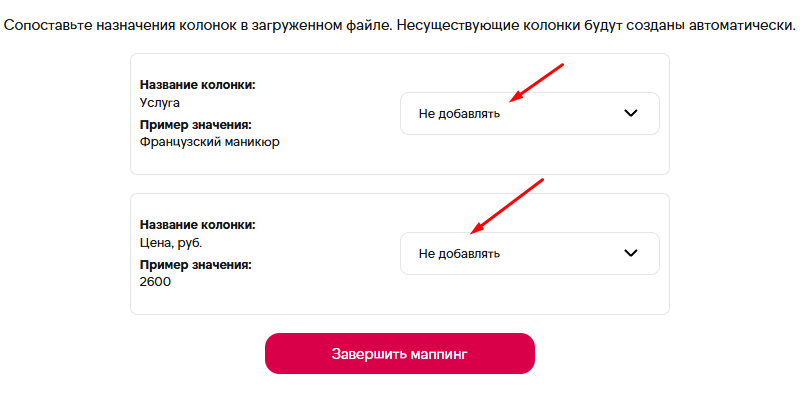Click 'Название колонки:' label in the Цена card
The image size is (800, 395).
[x=197, y=225]
